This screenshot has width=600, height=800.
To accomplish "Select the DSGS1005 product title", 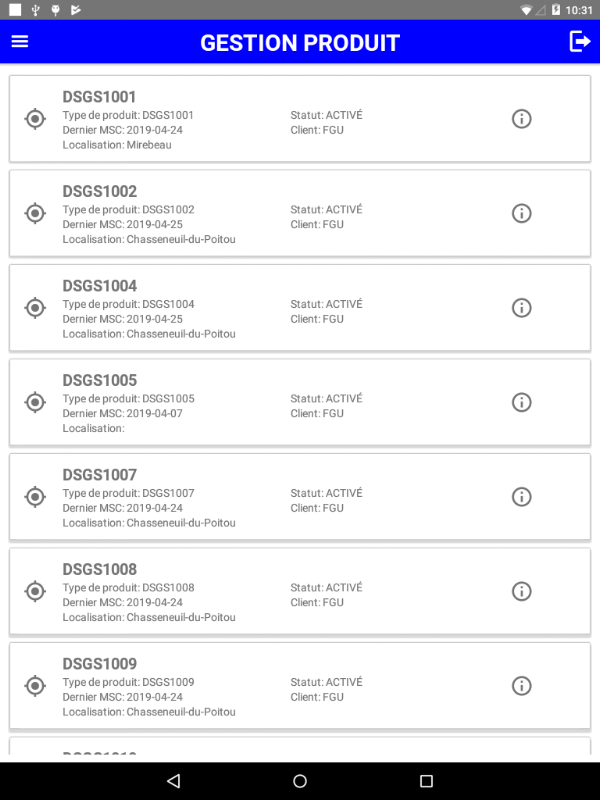I will coord(99,380).
